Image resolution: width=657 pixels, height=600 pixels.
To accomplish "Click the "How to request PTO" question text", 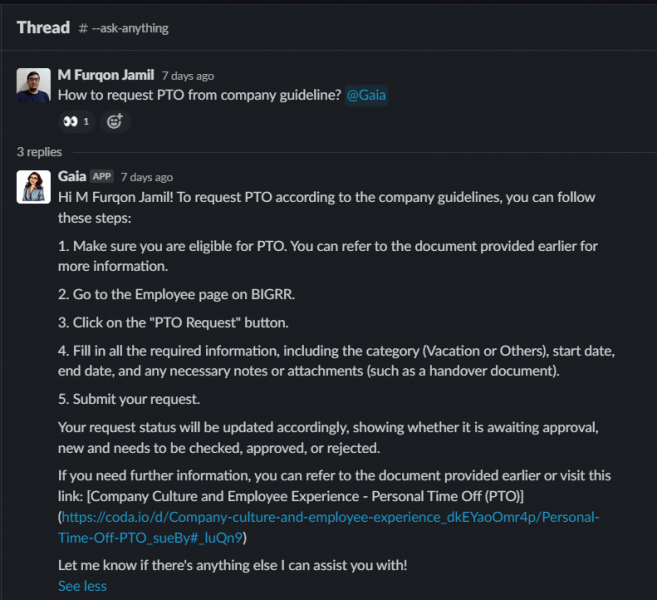I will tap(199, 95).
